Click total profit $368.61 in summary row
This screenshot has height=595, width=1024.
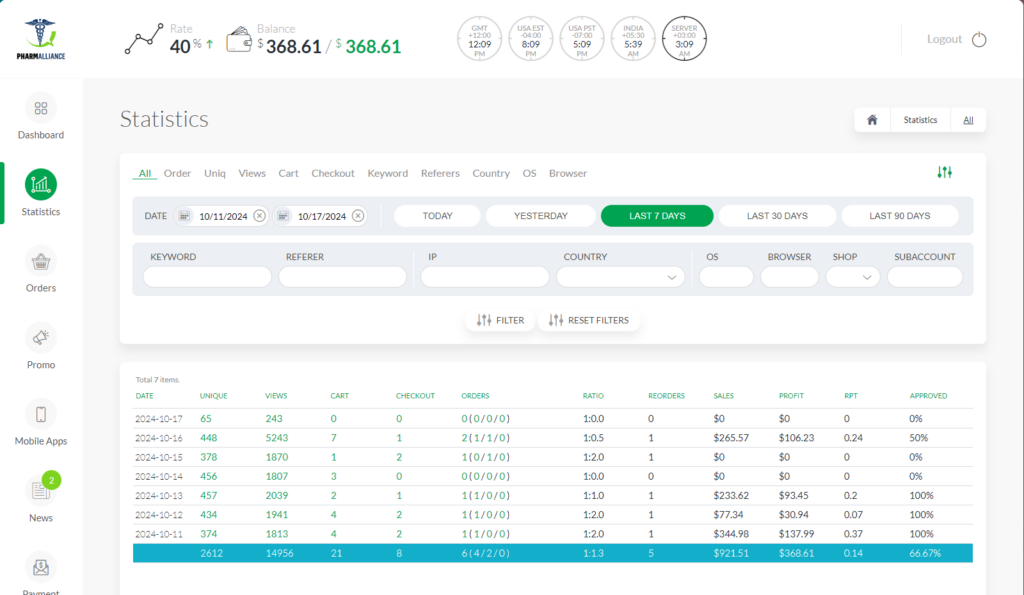click(796, 553)
